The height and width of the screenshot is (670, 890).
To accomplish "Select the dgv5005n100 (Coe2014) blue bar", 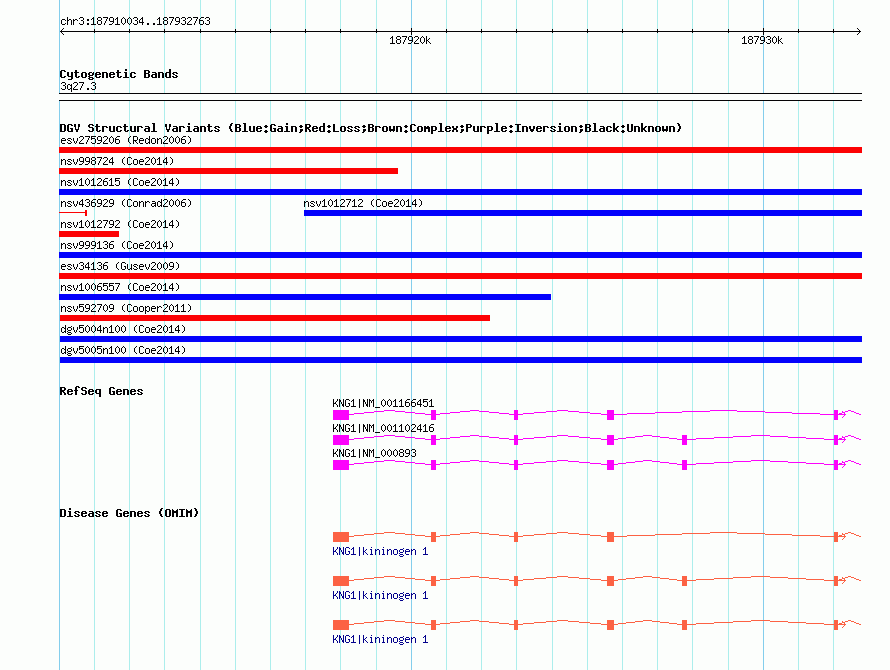I will [460, 360].
